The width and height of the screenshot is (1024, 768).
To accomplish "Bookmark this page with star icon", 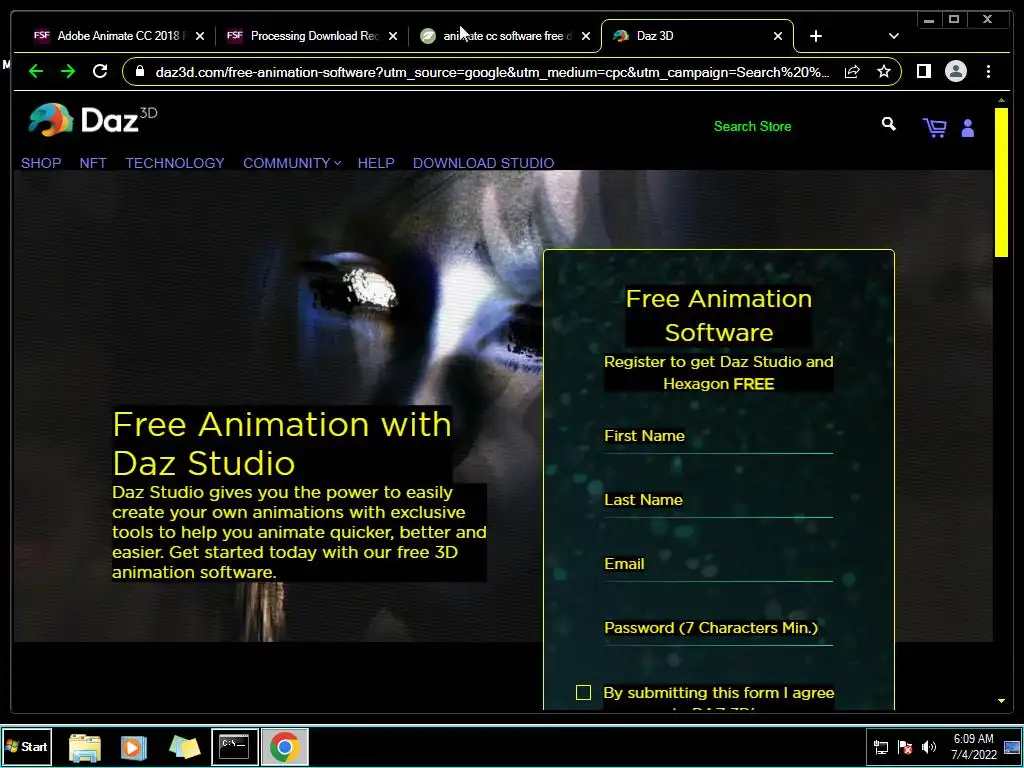I will pos(884,71).
